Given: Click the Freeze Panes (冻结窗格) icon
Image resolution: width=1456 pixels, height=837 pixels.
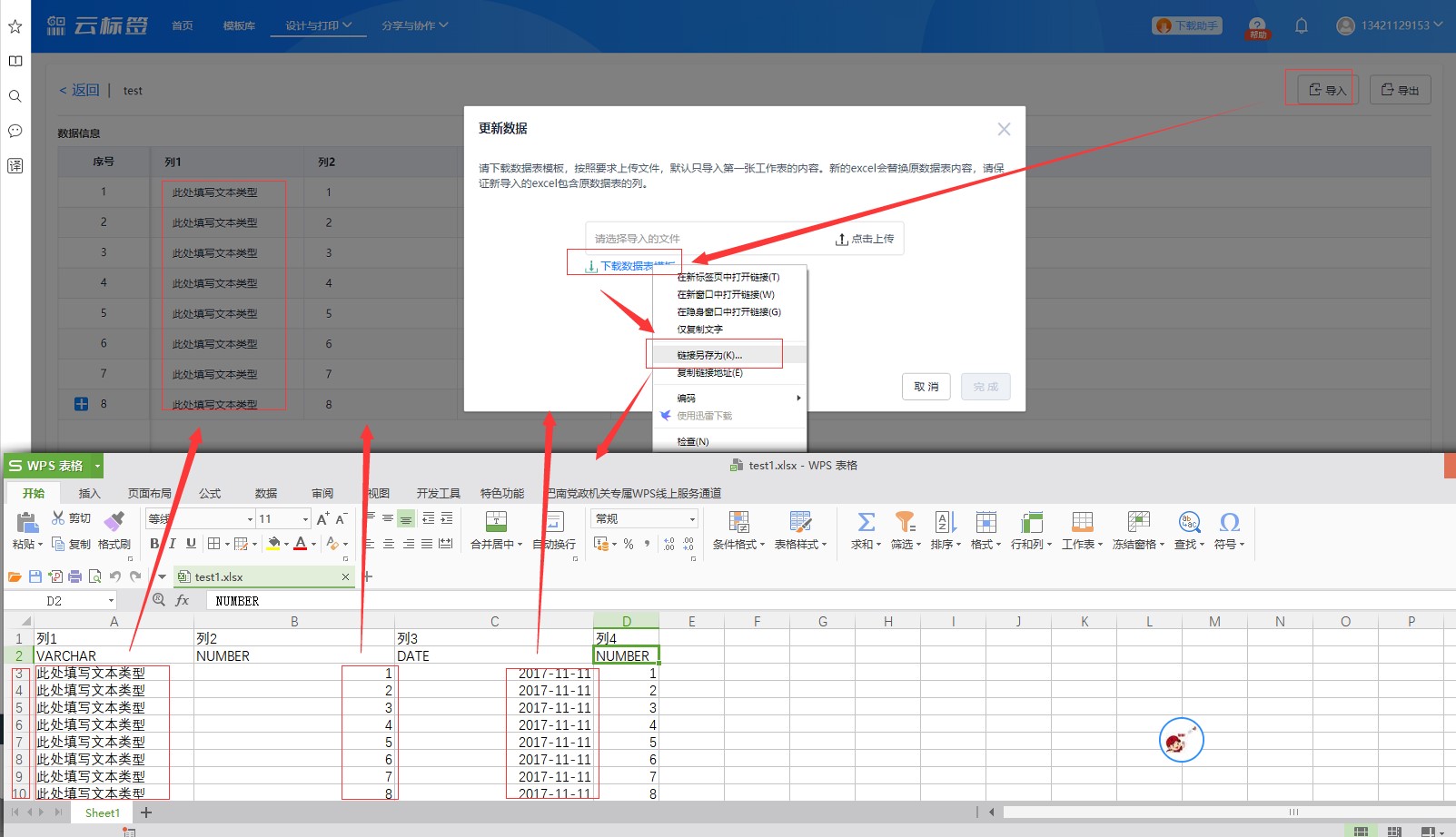Looking at the screenshot, I should pyautogui.click(x=1138, y=521).
